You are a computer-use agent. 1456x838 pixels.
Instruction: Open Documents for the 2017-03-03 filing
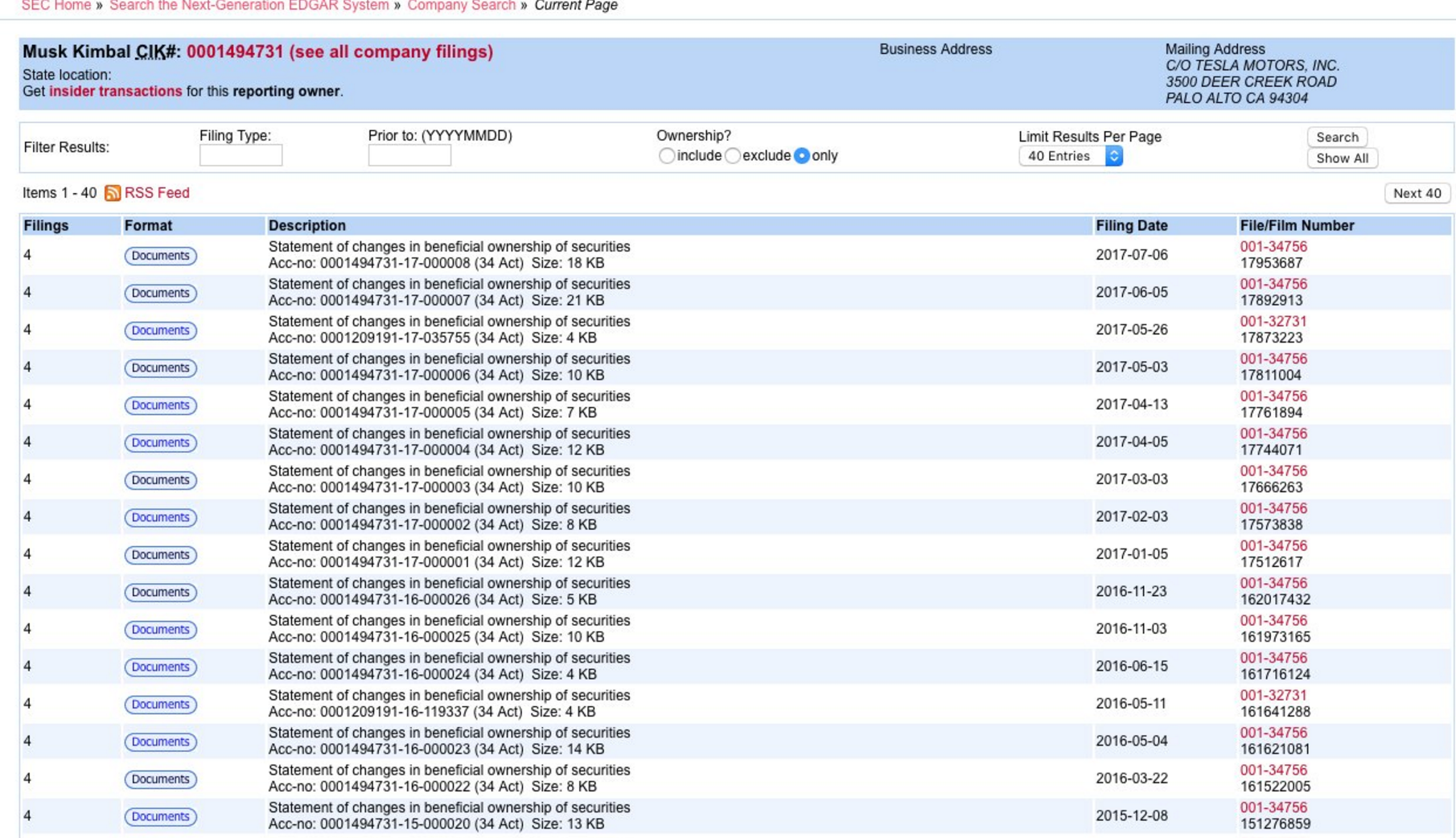[x=160, y=480]
